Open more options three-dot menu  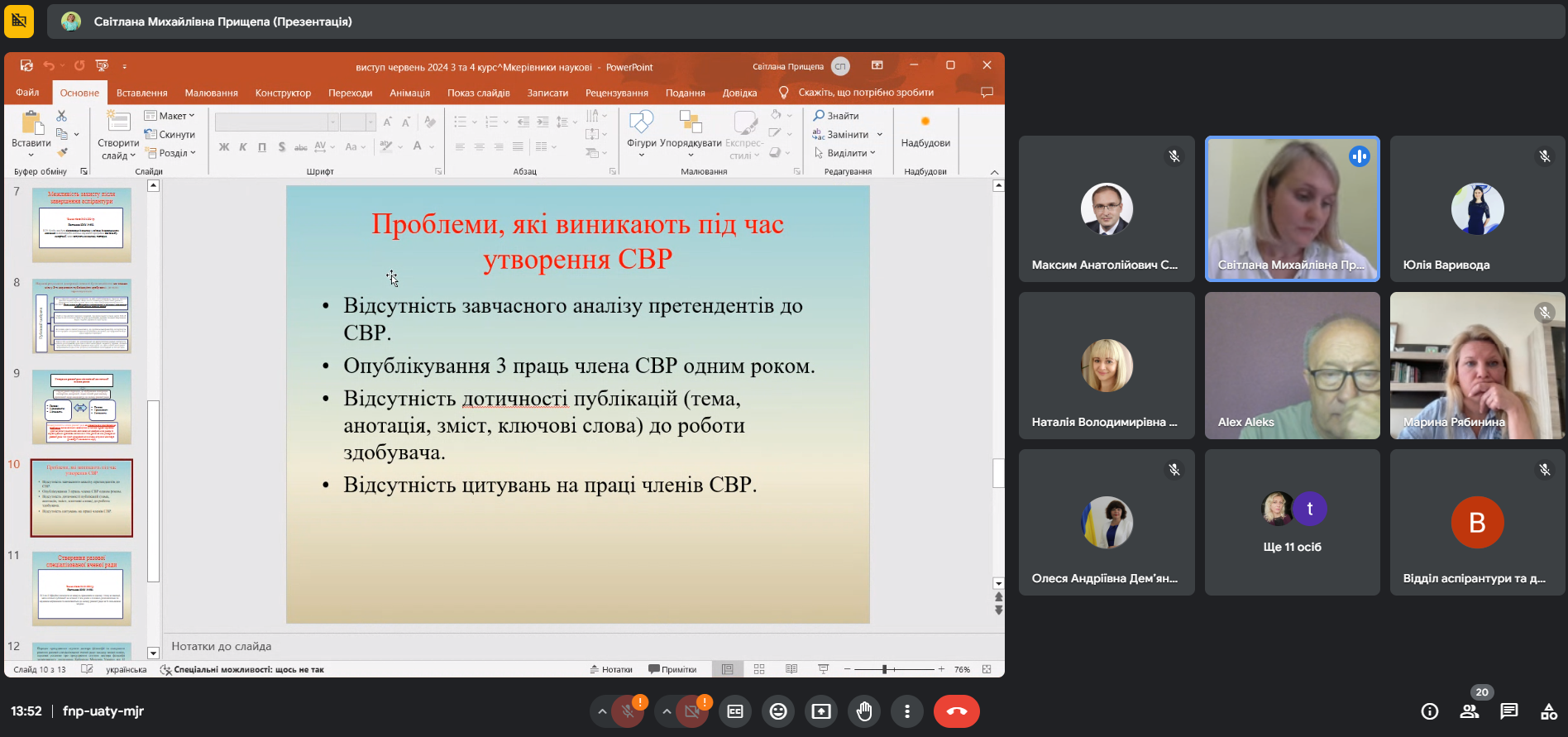pos(907,711)
